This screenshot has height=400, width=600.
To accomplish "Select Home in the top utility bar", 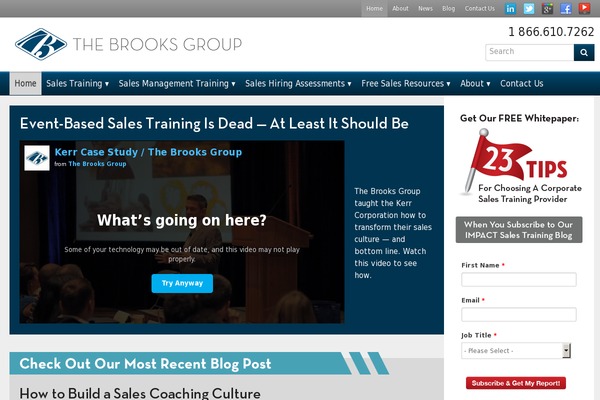I will coord(374,8).
